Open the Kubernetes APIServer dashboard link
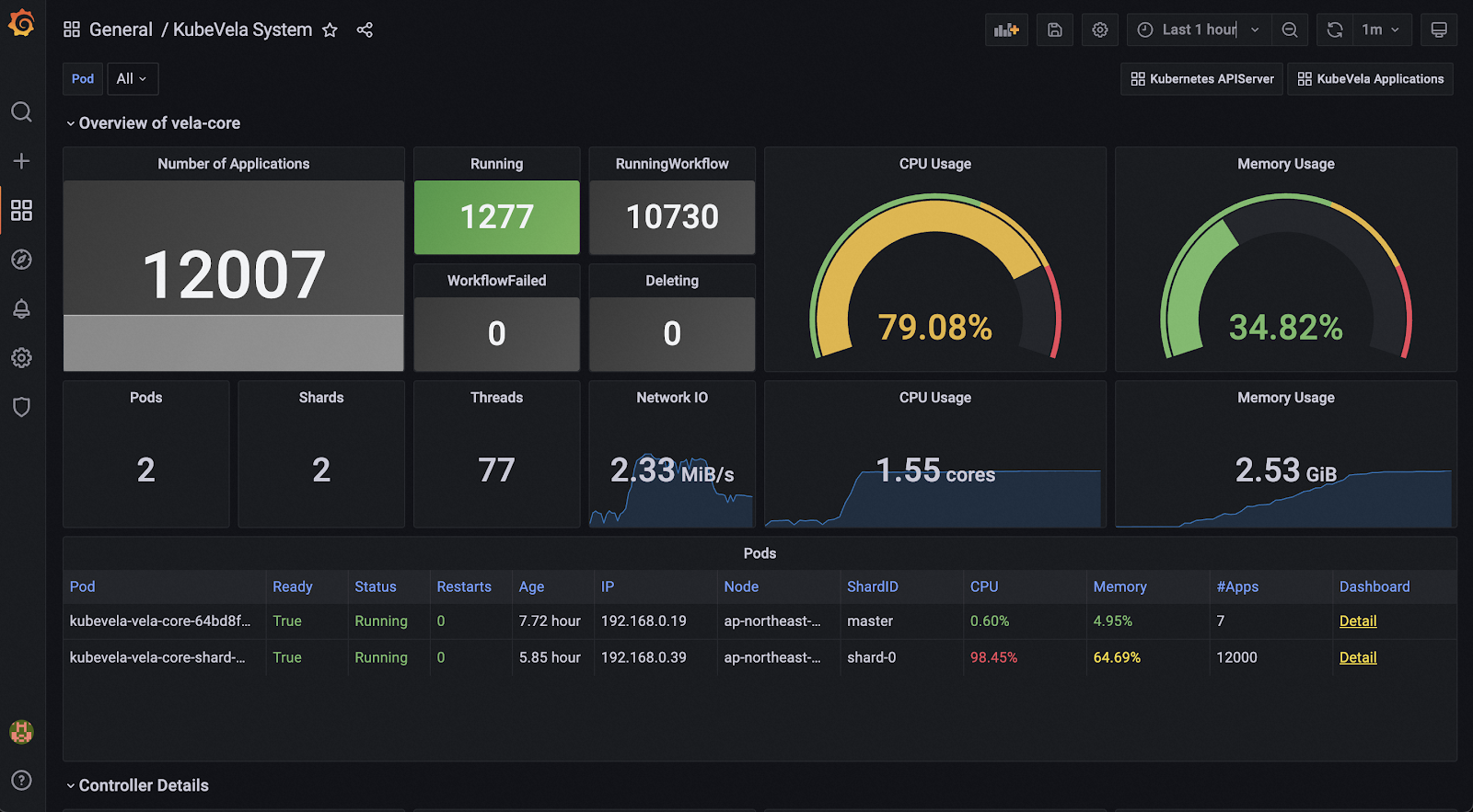 tap(1202, 79)
